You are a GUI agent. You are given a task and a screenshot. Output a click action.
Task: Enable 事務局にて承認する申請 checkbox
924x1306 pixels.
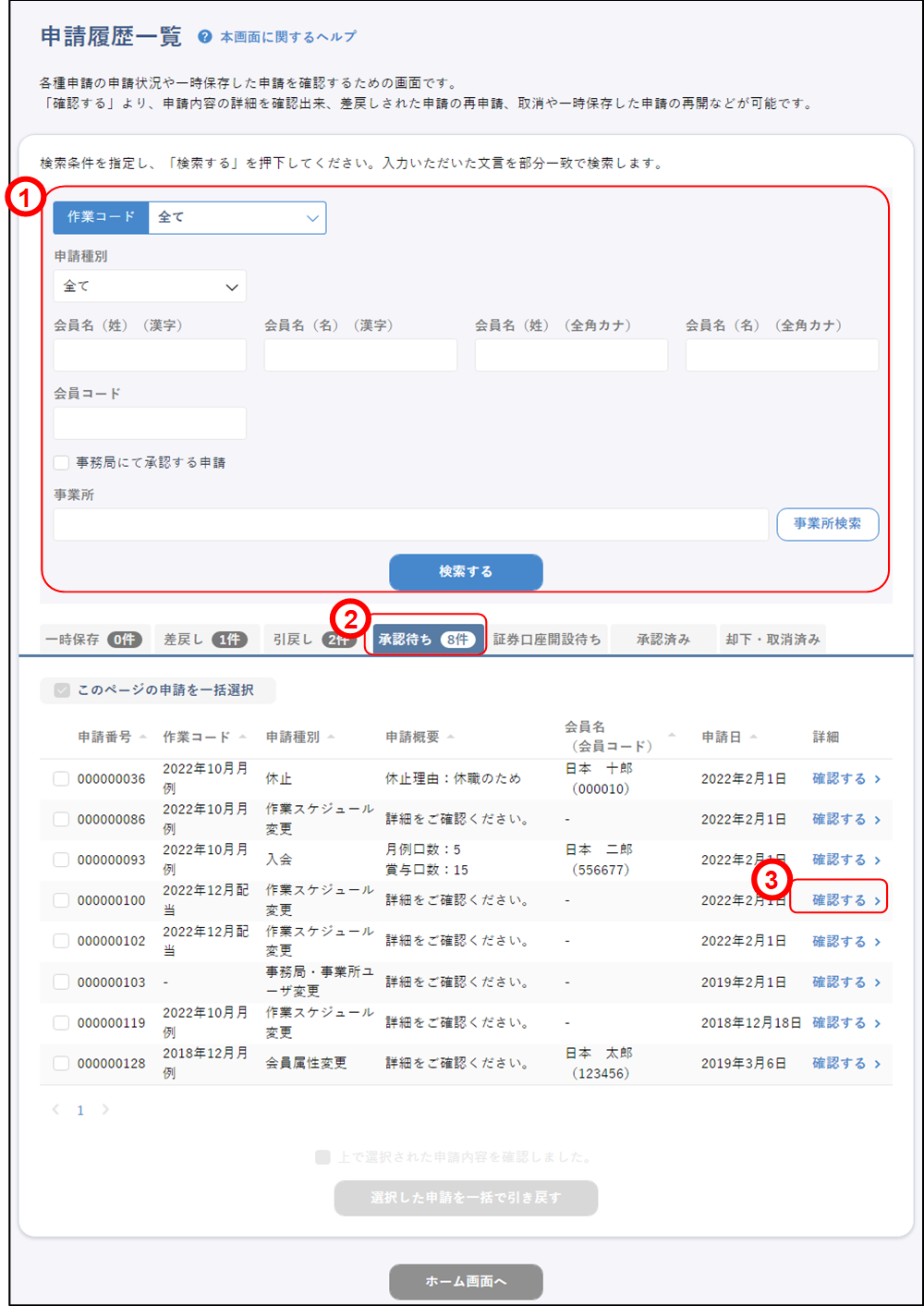[x=61, y=462]
